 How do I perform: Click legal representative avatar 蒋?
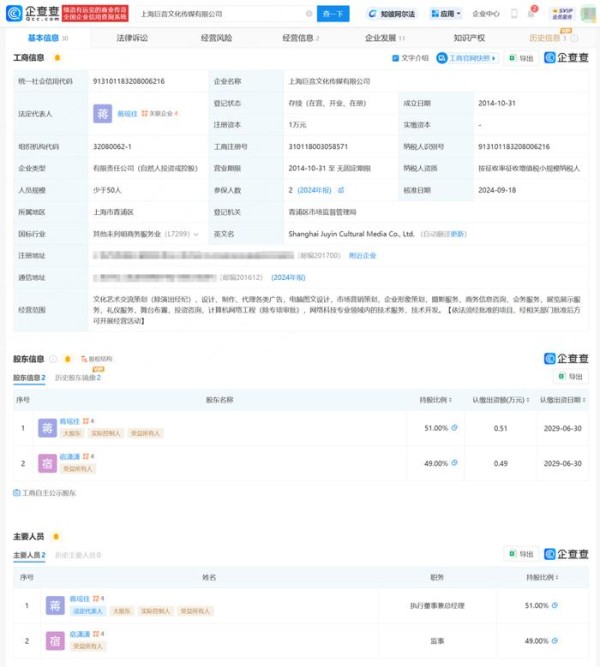click(x=103, y=114)
